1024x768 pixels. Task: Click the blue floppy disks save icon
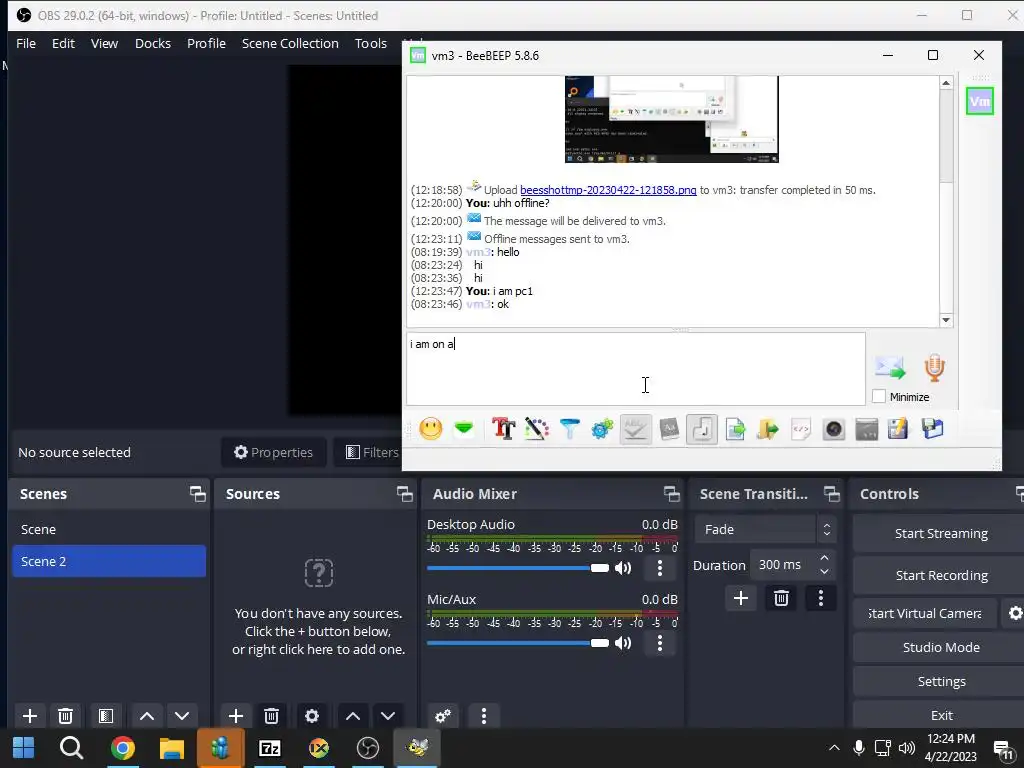(x=933, y=429)
